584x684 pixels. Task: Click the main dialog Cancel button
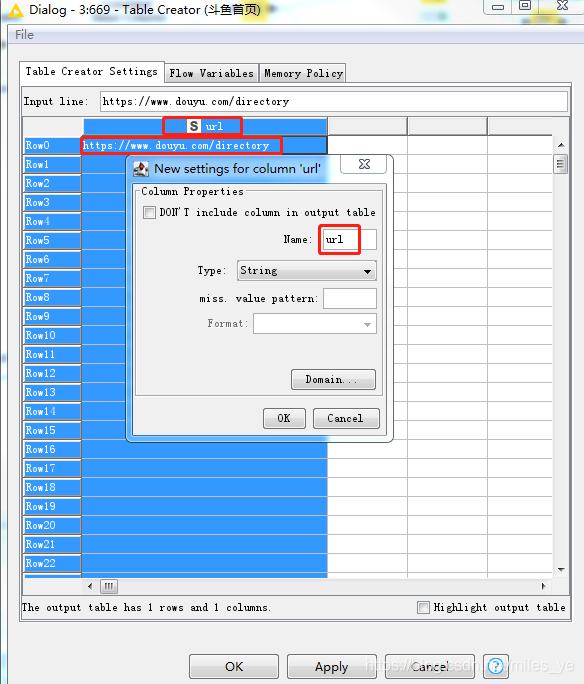tap(430, 667)
